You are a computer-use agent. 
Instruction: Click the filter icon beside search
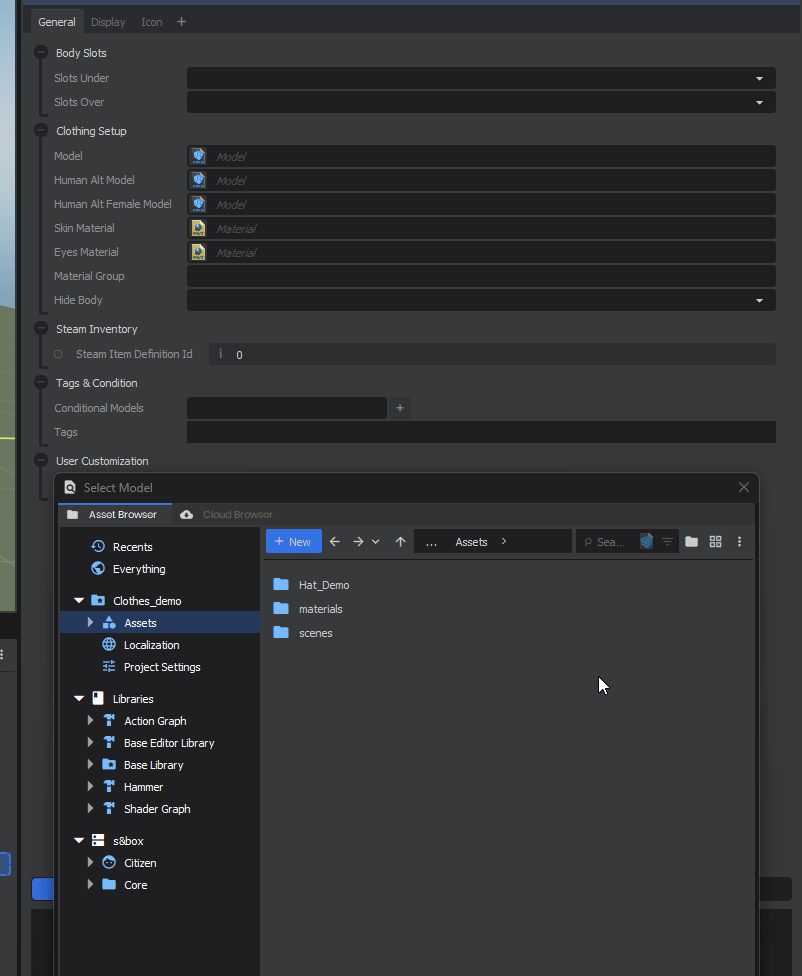[x=667, y=542]
